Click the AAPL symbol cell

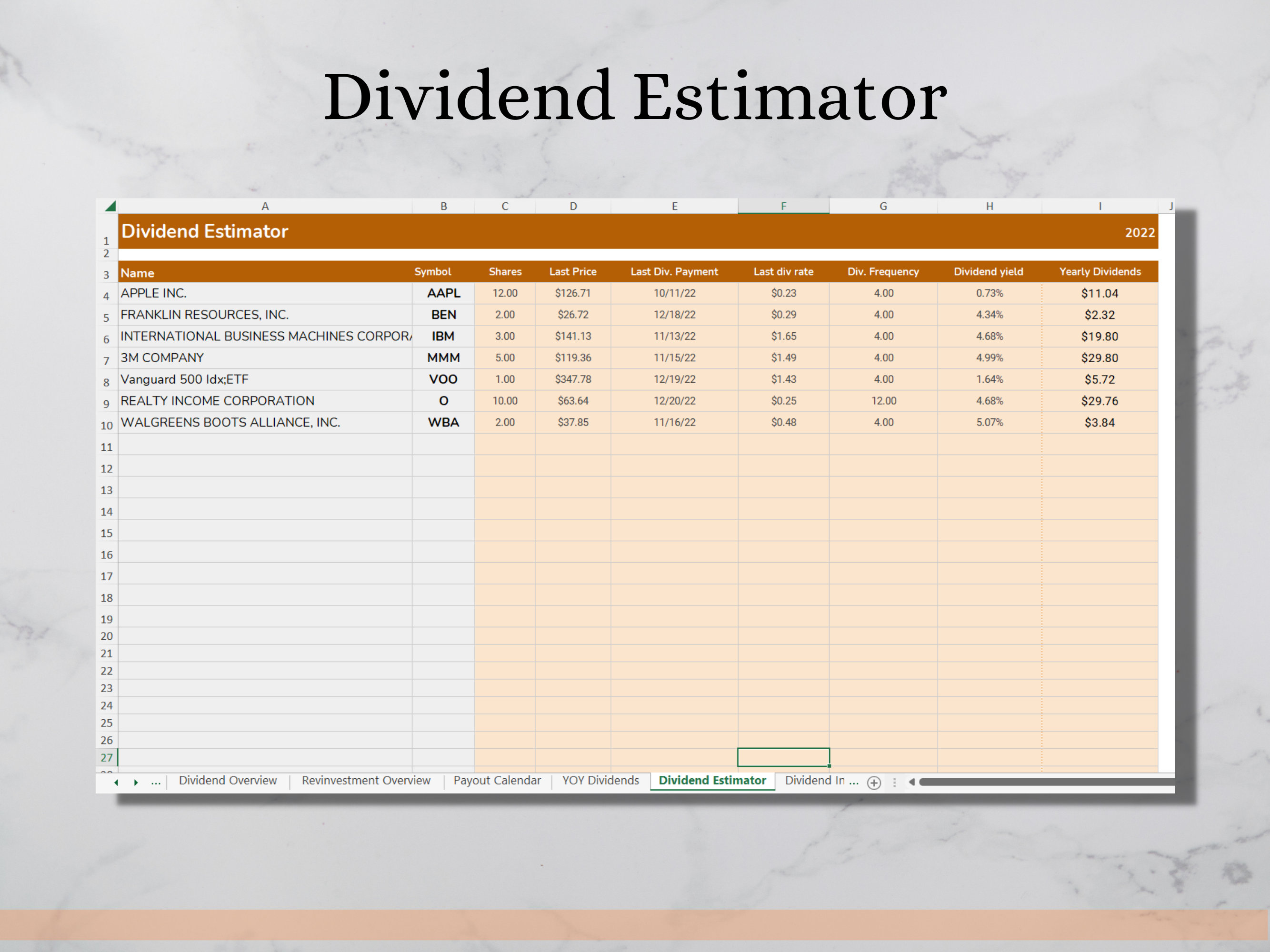pos(443,293)
